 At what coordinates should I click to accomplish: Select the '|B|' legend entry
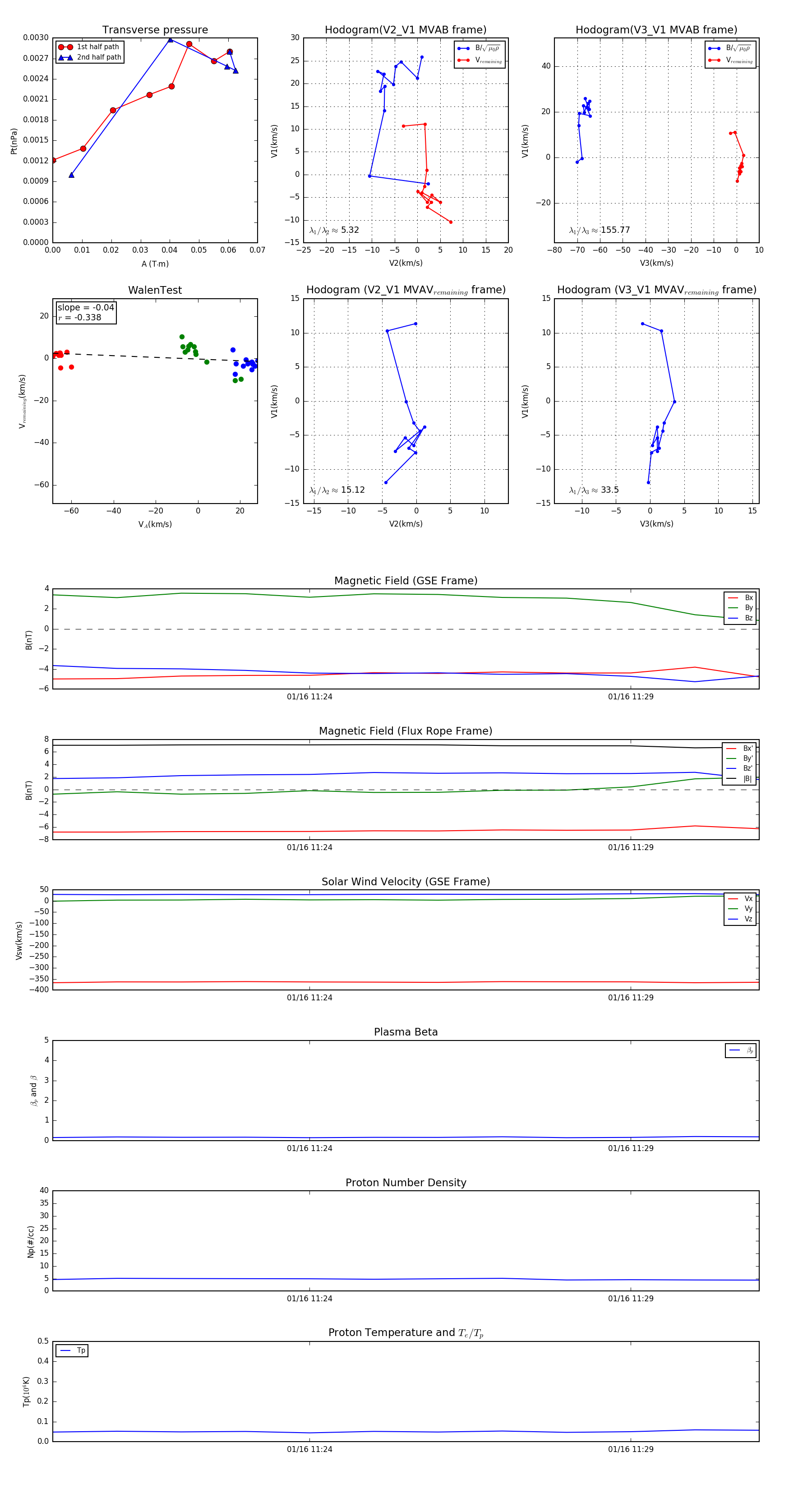739,779
